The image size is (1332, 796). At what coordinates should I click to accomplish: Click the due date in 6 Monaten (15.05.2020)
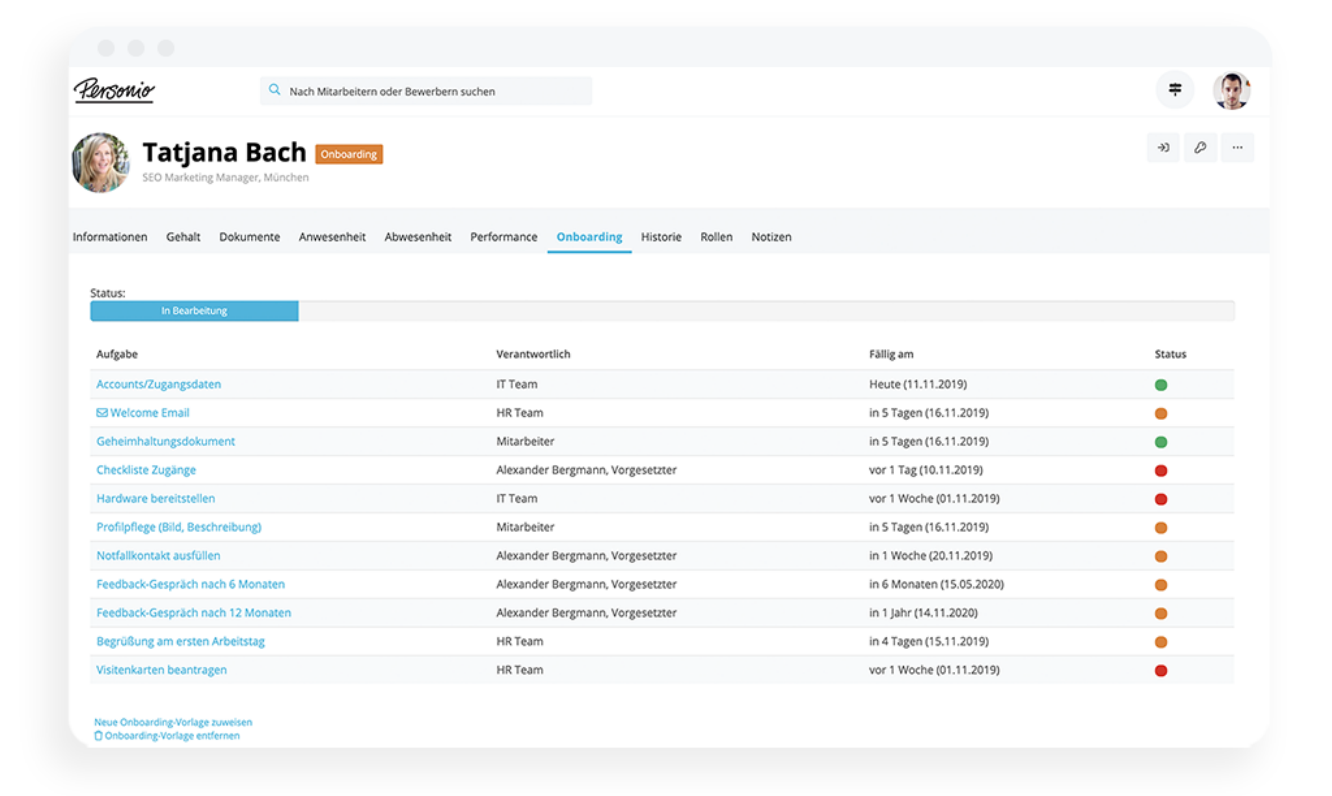tap(937, 585)
